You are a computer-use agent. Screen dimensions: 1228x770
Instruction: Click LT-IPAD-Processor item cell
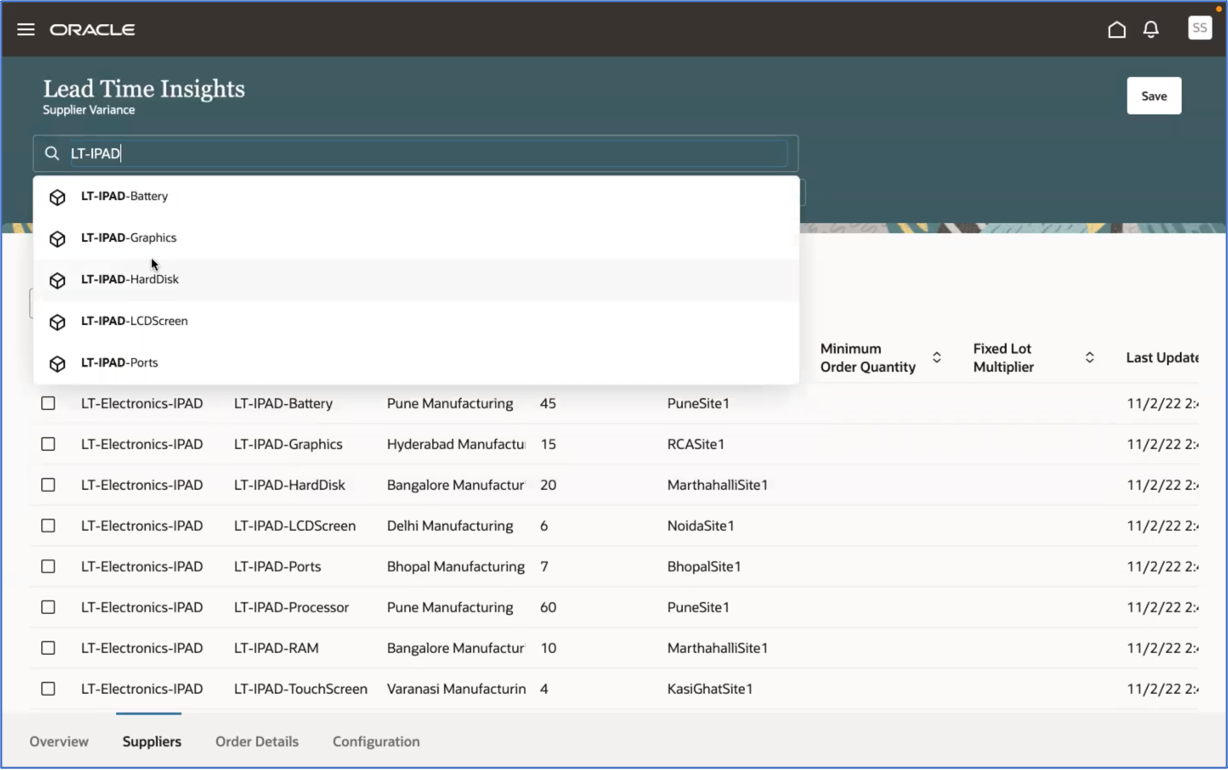(292, 607)
